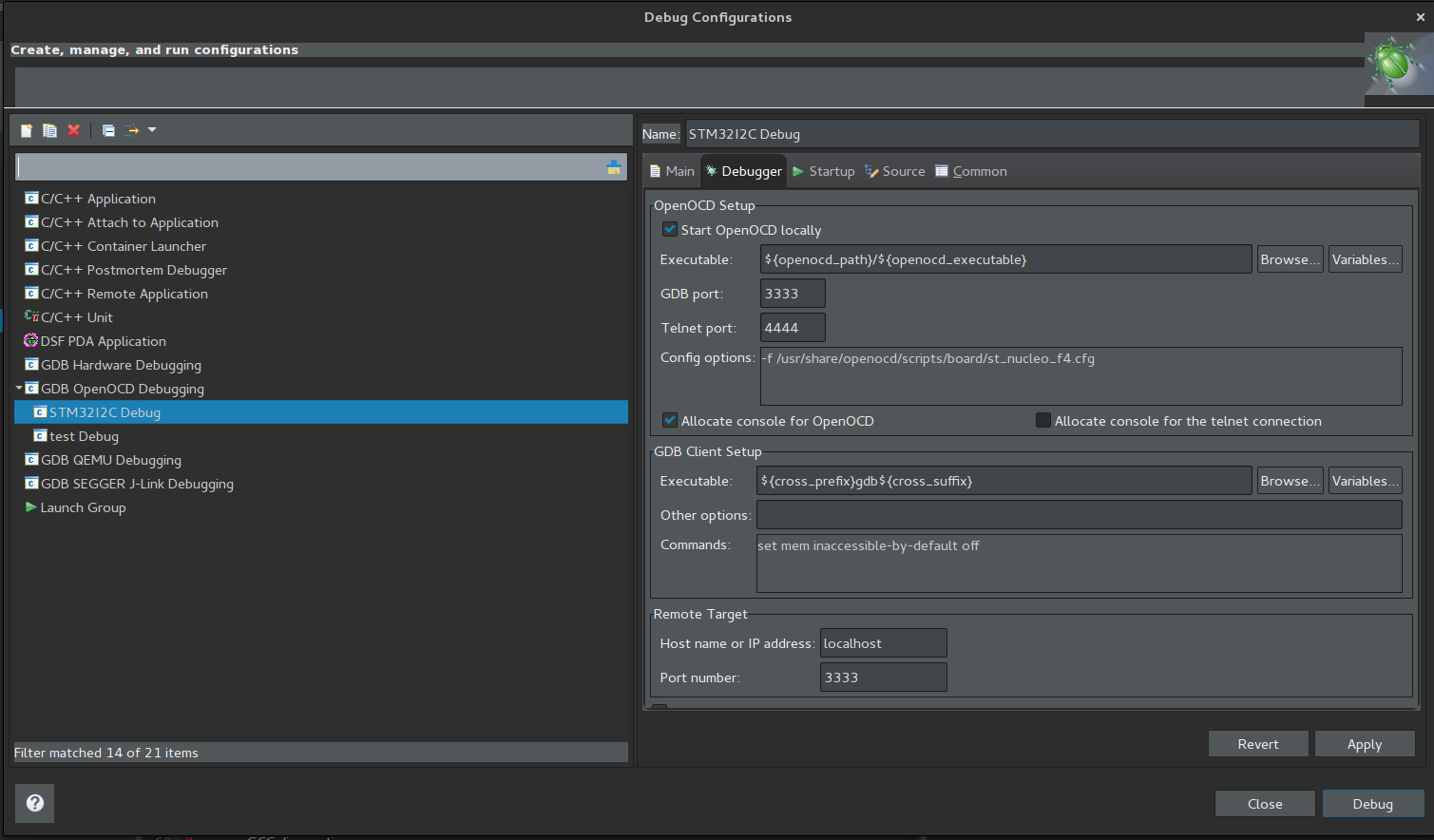
Task: Click the Telnet port input field
Action: pyautogui.click(x=793, y=328)
